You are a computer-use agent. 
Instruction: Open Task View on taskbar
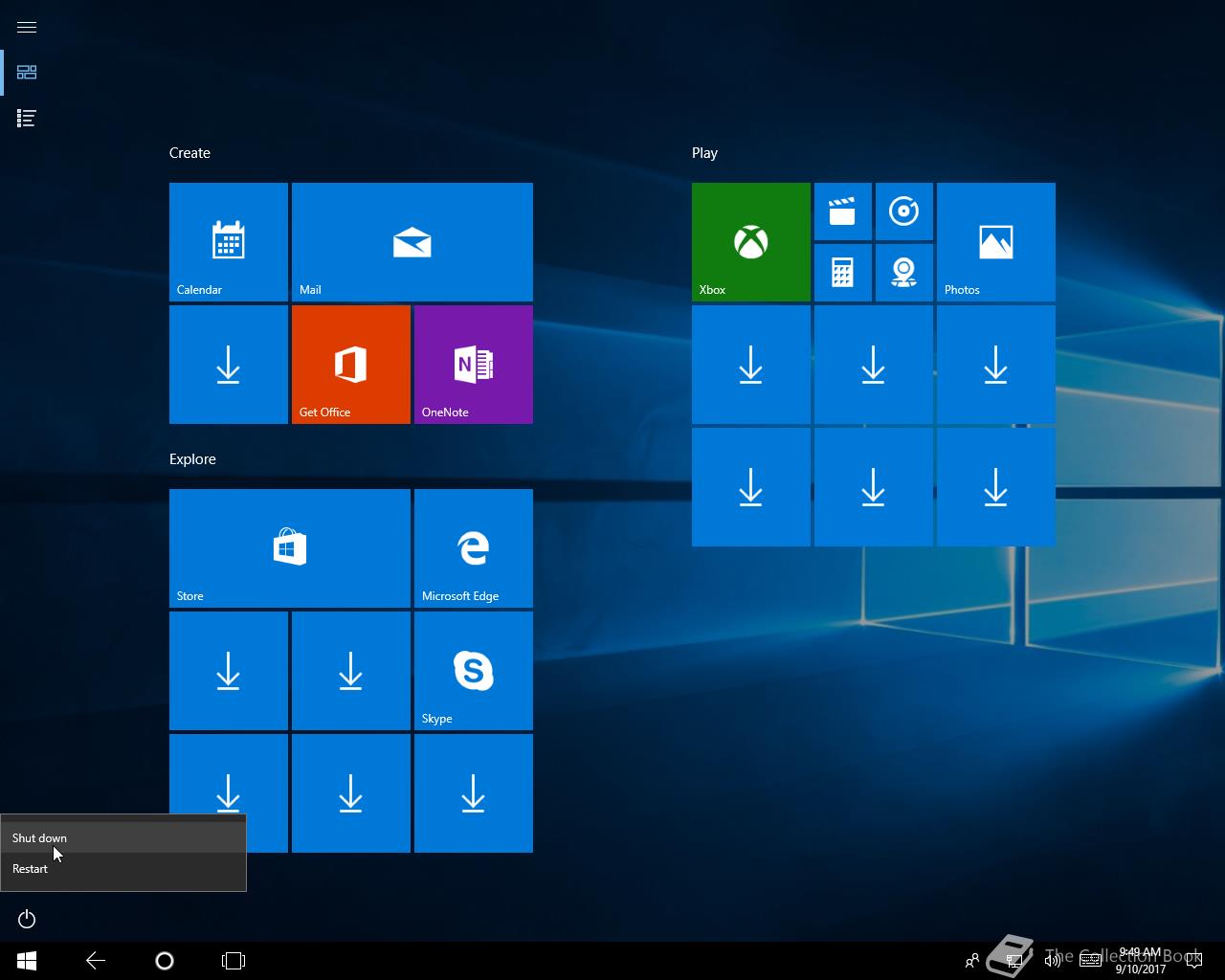[x=234, y=961]
